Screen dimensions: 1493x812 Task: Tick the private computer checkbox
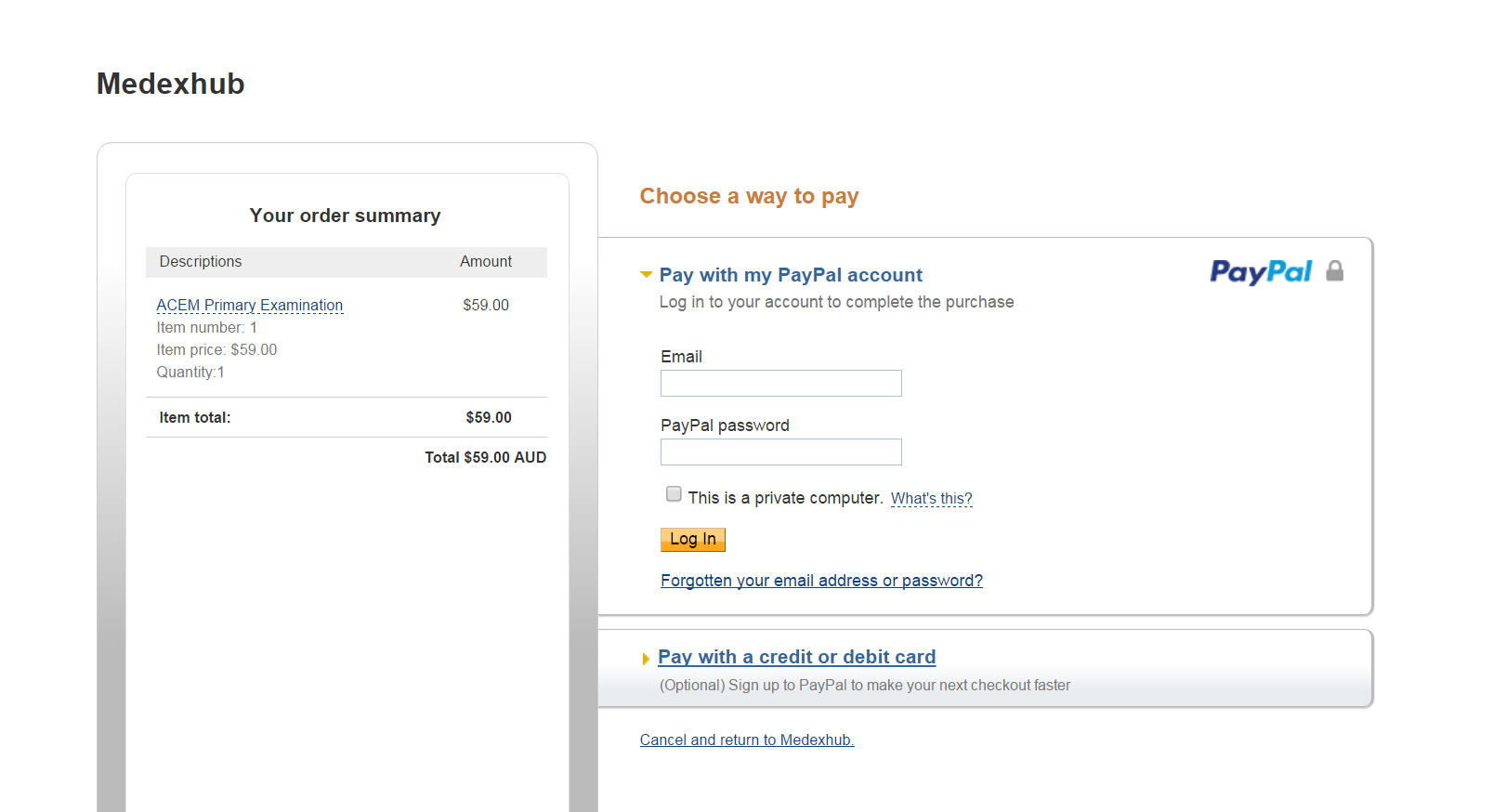click(x=674, y=494)
